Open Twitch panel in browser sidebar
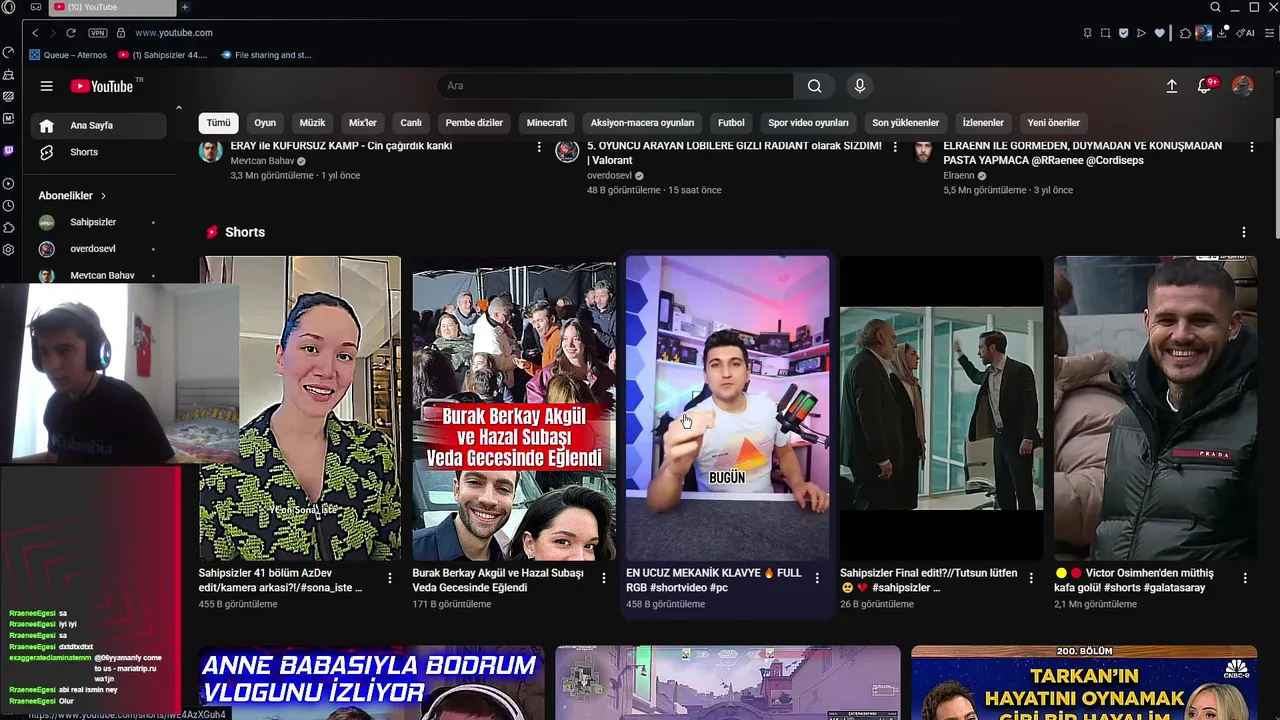This screenshot has height=720, width=1280. click(x=9, y=151)
